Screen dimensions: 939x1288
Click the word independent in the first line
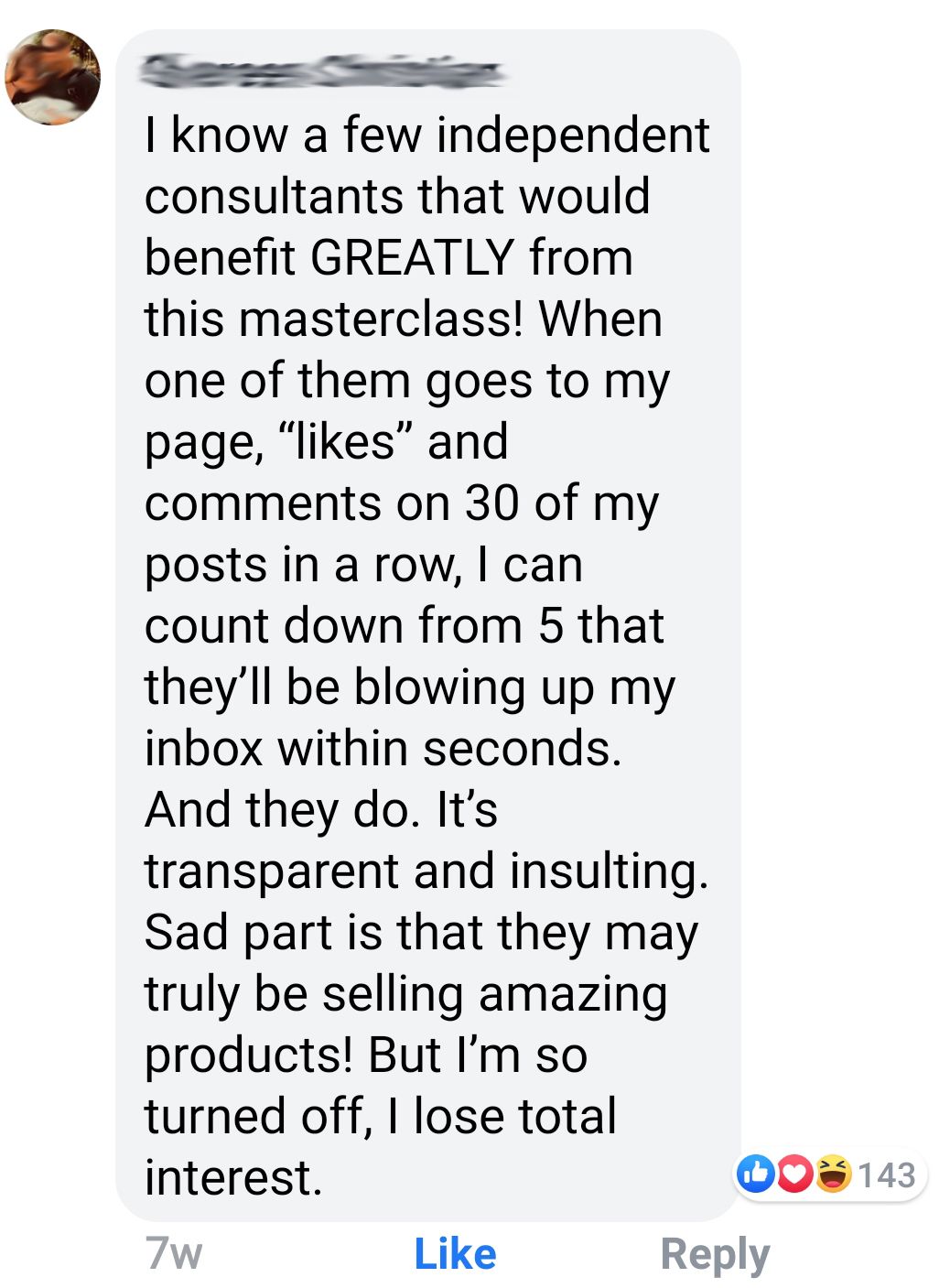click(x=572, y=135)
